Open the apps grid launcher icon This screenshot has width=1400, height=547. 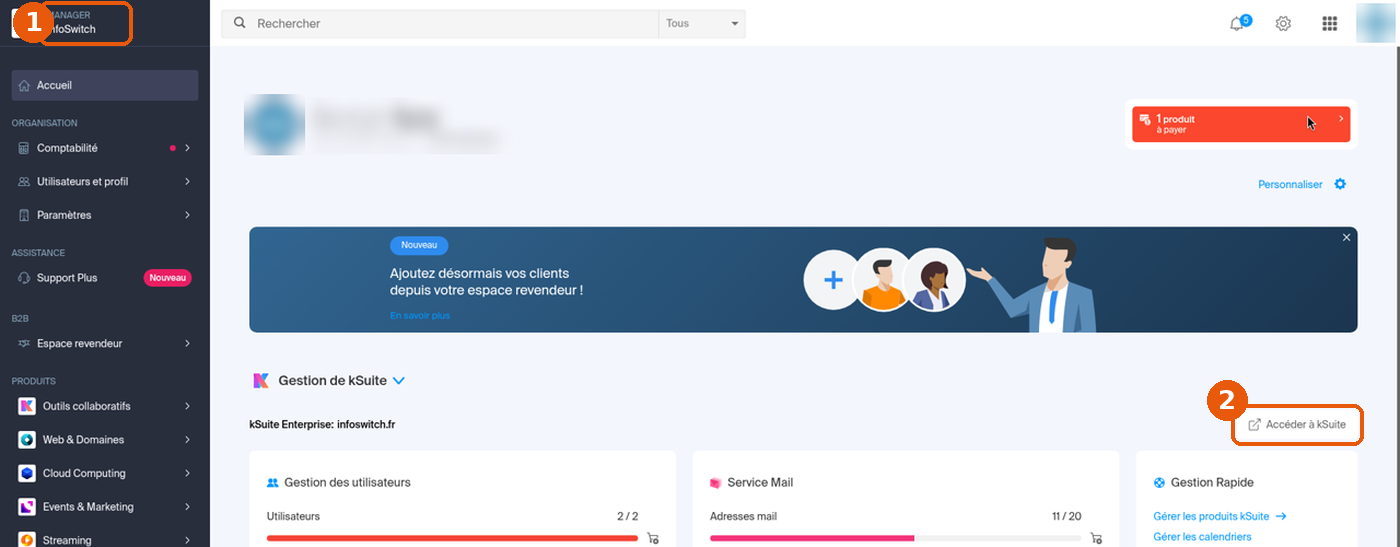point(1329,24)
